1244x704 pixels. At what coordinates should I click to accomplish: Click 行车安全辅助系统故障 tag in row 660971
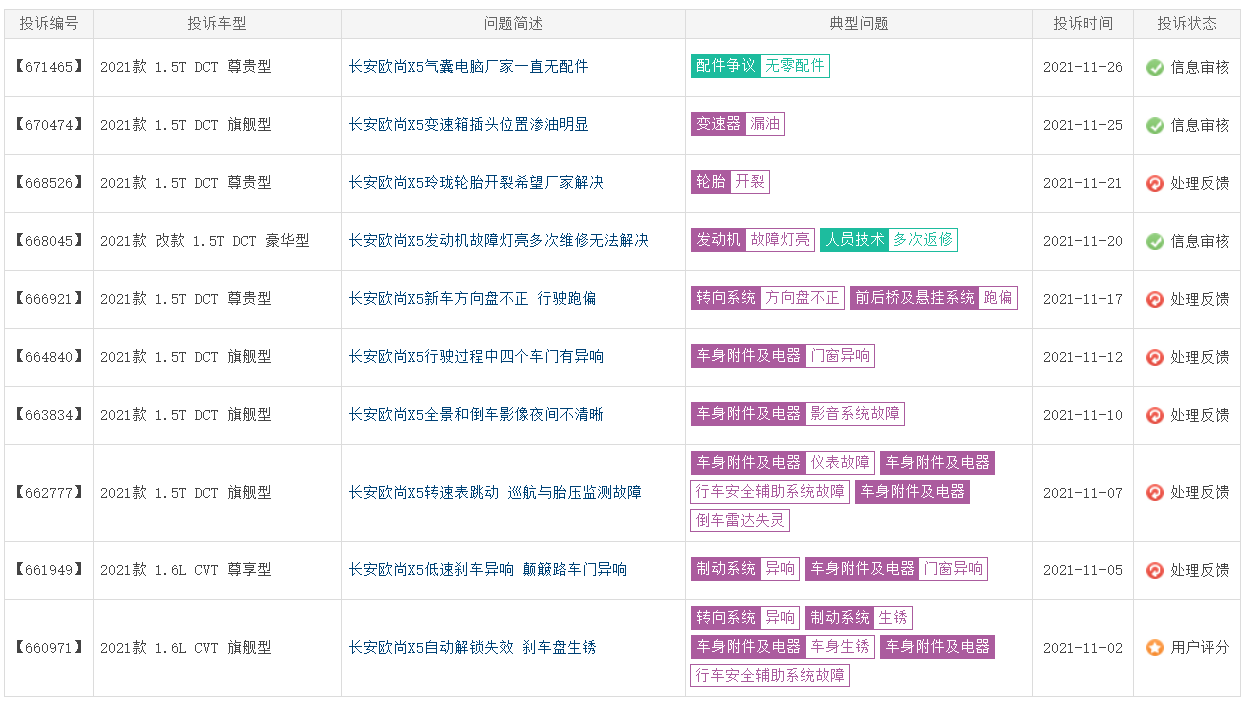[771, 676]
